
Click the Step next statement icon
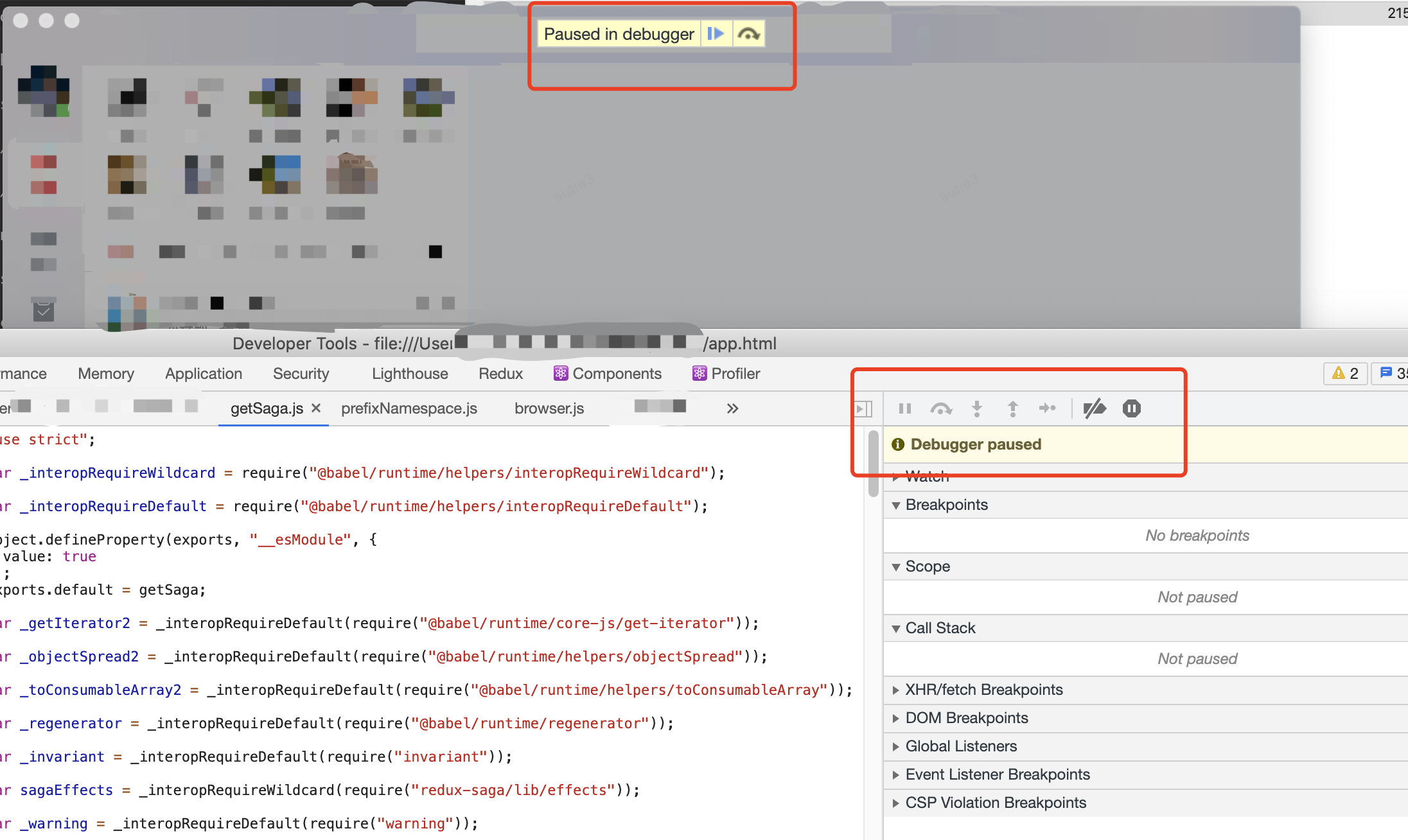click(x=1048, y=408)
